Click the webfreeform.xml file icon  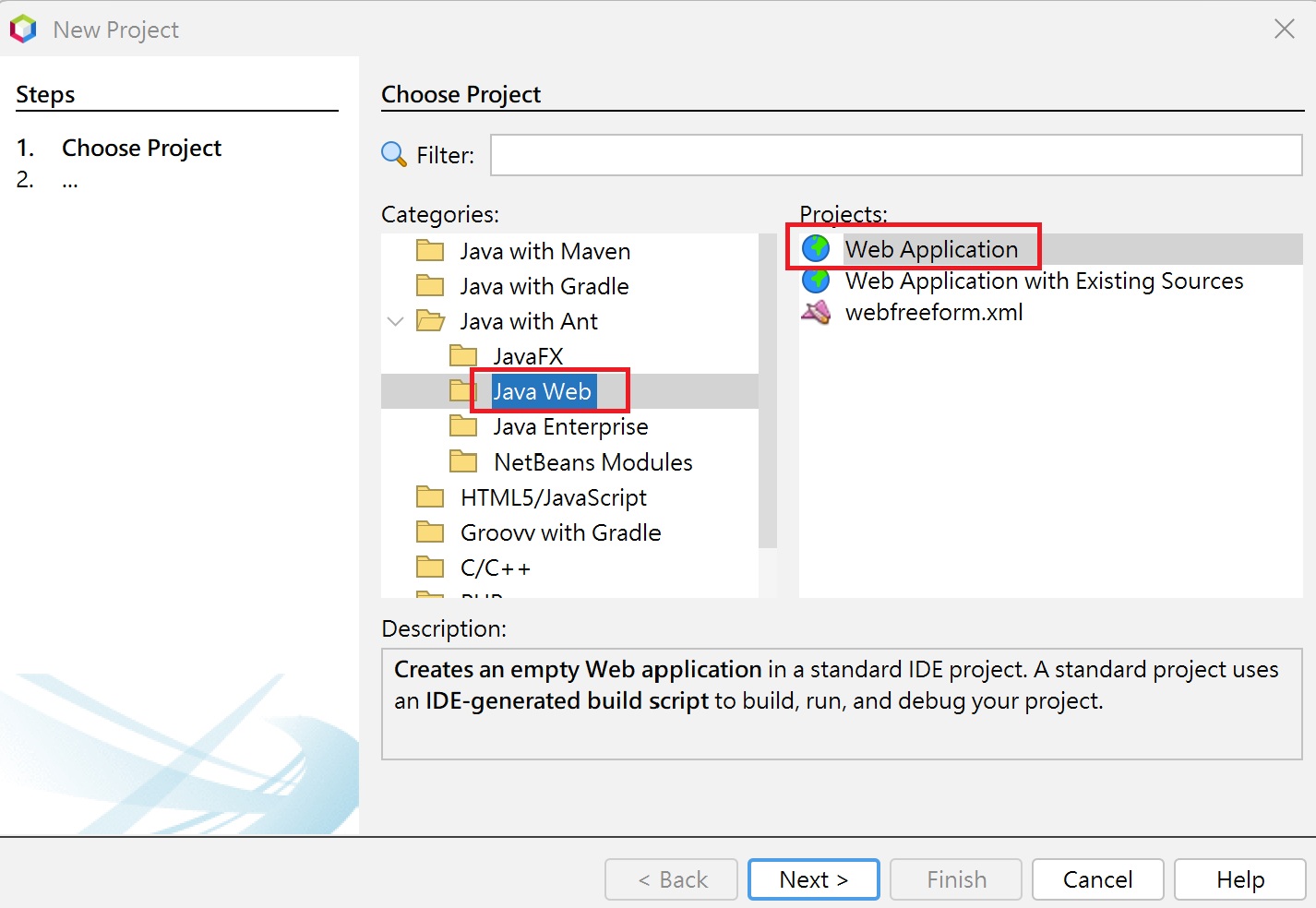tap(816, 312)
